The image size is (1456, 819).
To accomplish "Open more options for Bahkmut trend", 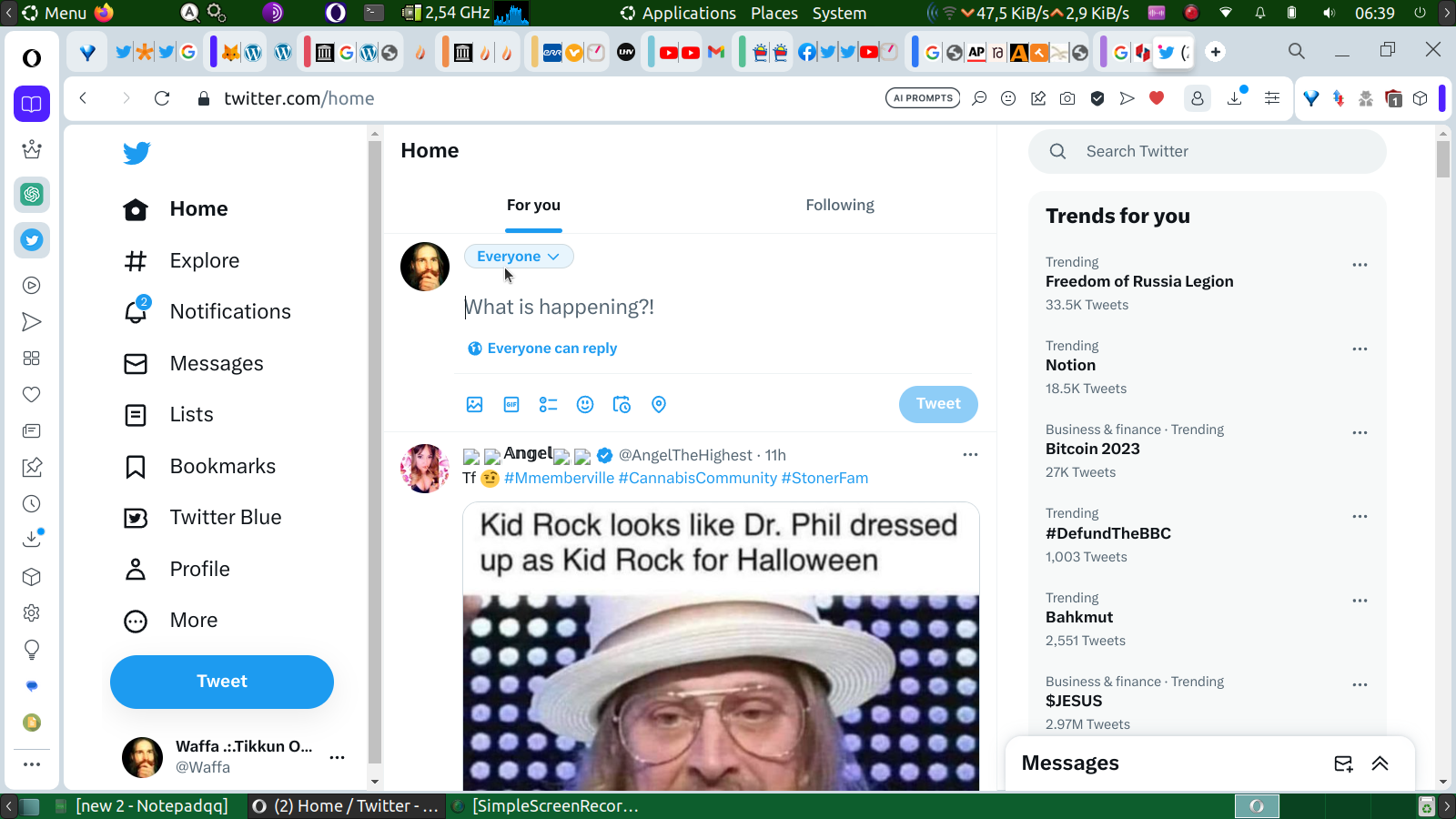I will click(1360, 601).
